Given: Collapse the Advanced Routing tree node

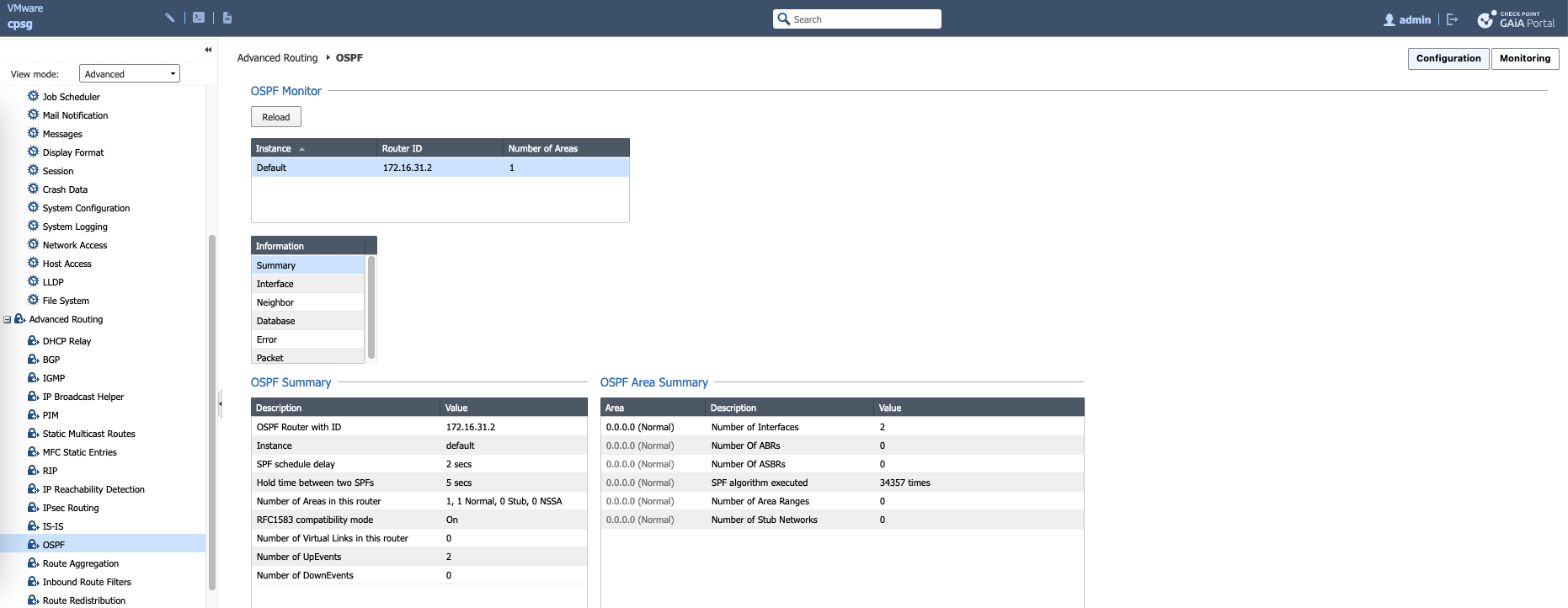Looking at the screenshot, I should (x=8, y=320).
